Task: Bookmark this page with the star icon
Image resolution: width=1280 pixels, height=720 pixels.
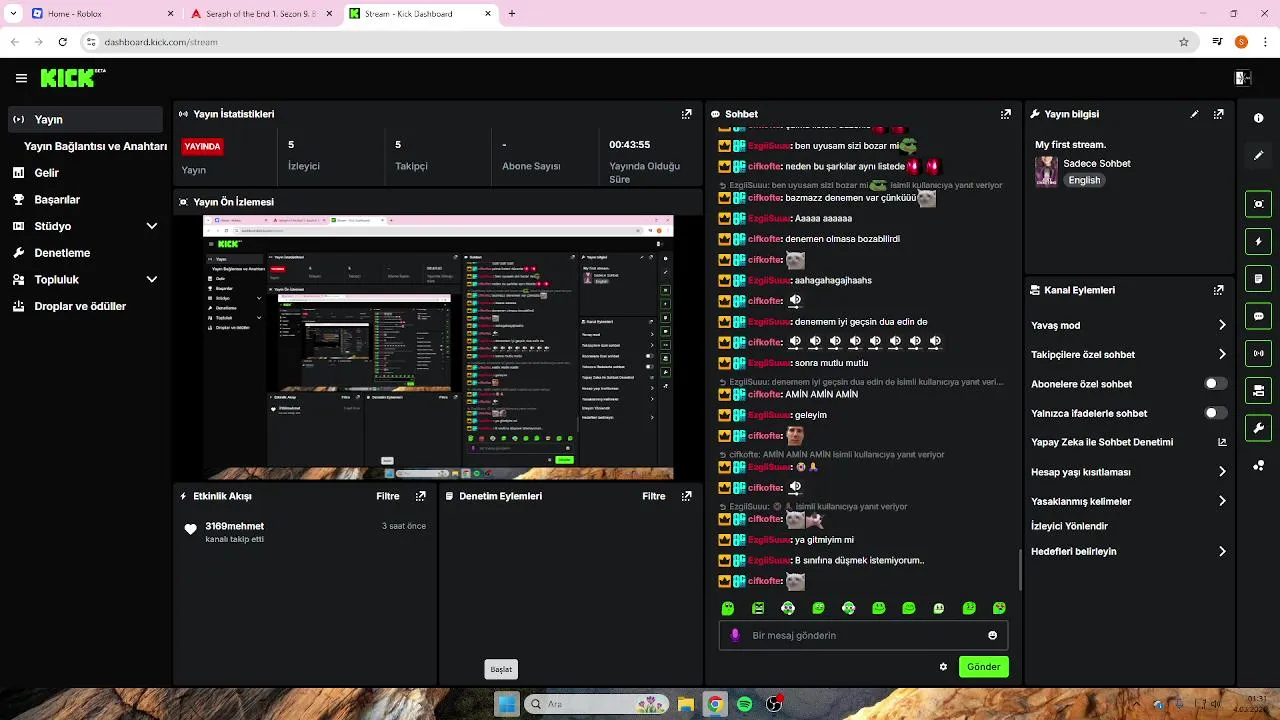Action: click(x=1184, y=42)
